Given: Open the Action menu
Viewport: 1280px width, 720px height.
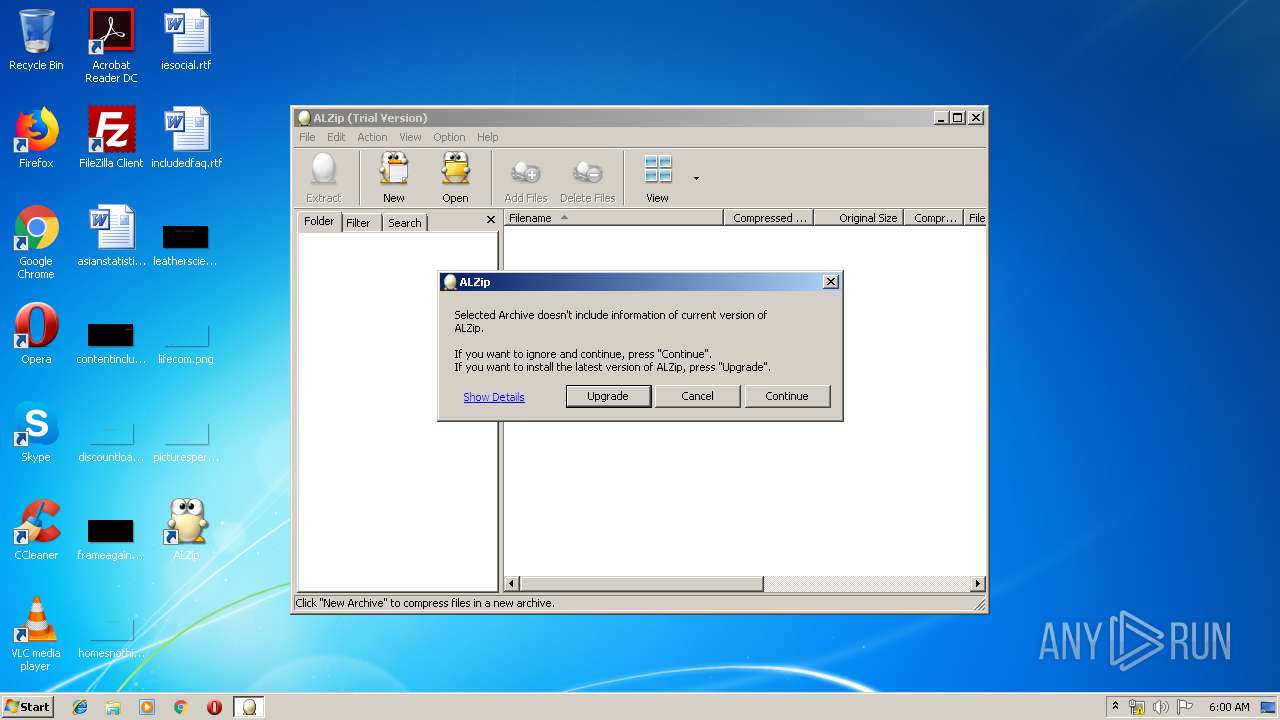Looking at the screenshot, I should 372,137.
